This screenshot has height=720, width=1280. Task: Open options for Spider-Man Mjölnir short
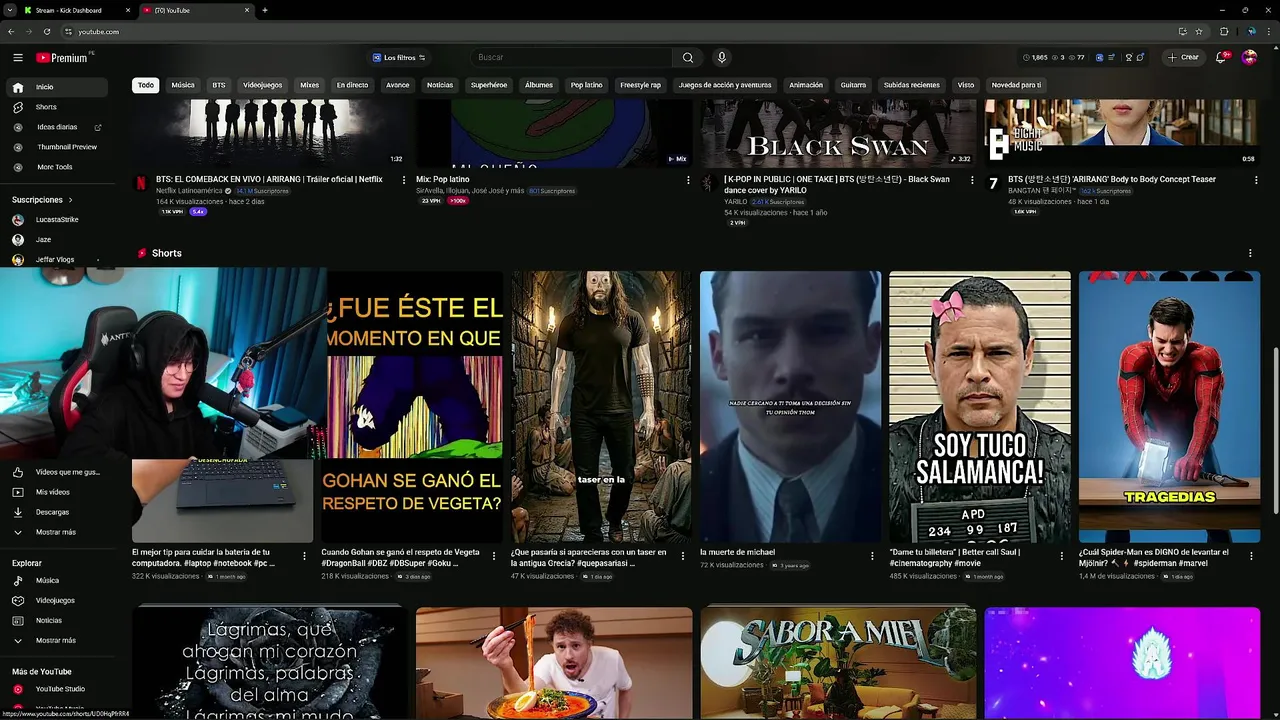(1251, 556)
